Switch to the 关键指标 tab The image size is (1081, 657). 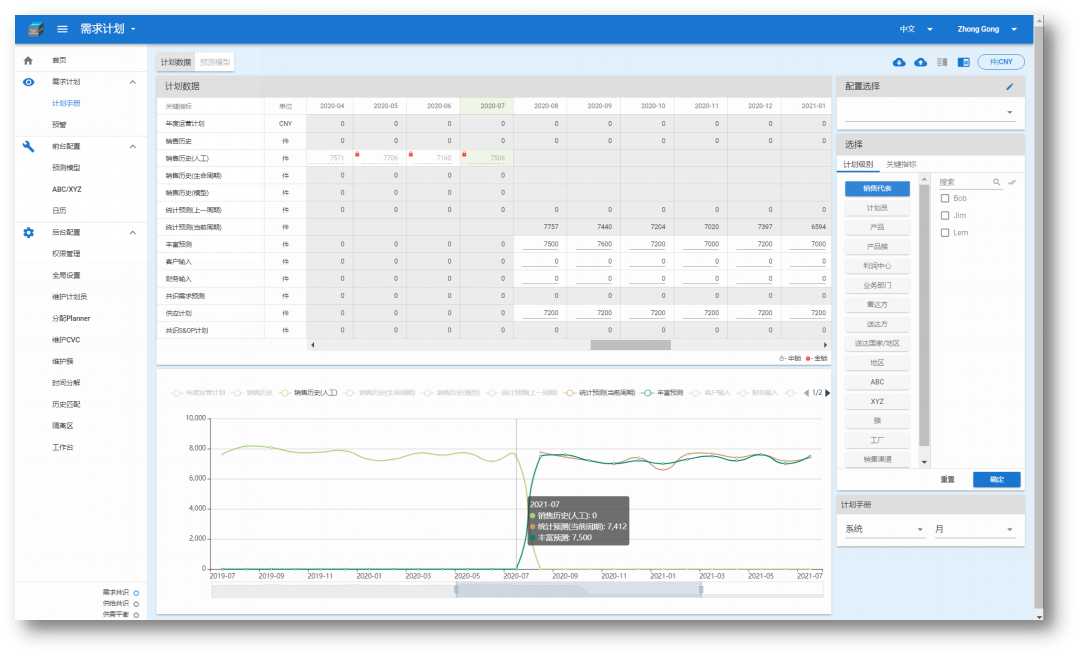point(901,165)
